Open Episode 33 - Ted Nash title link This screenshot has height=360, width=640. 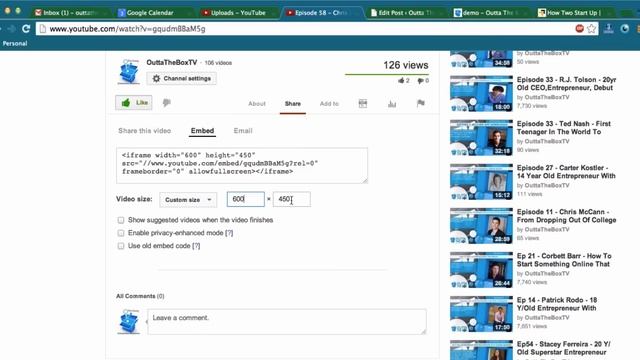(x=564, y=128)
